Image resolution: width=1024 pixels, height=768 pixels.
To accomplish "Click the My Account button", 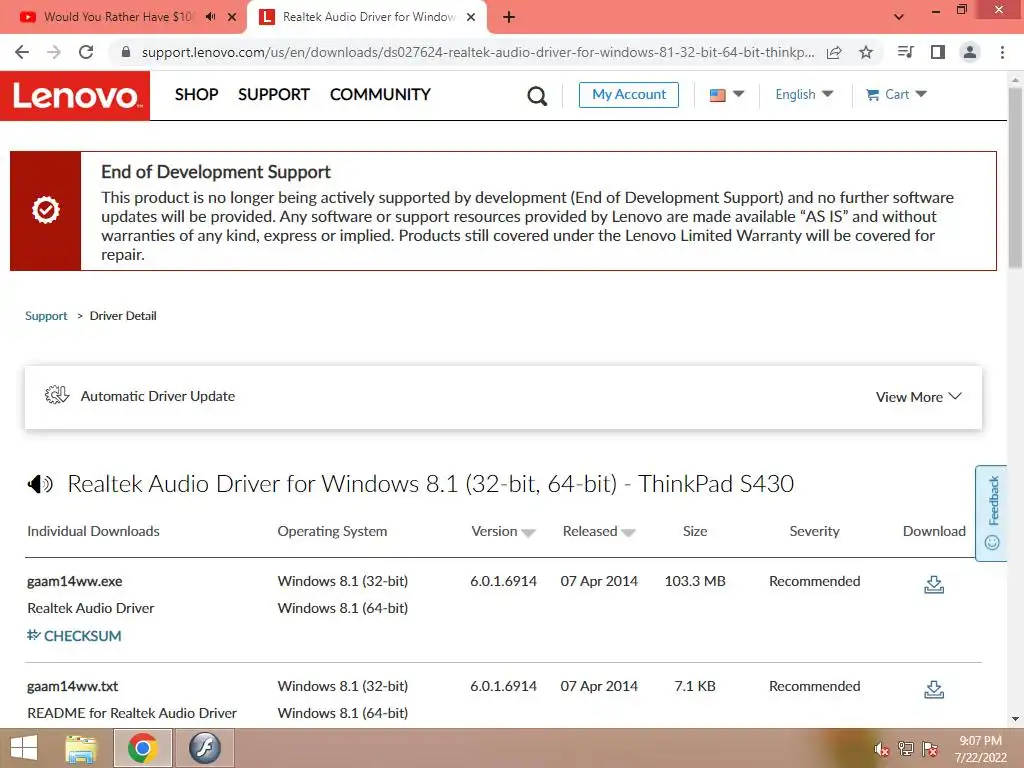I will tap(629, 95).
